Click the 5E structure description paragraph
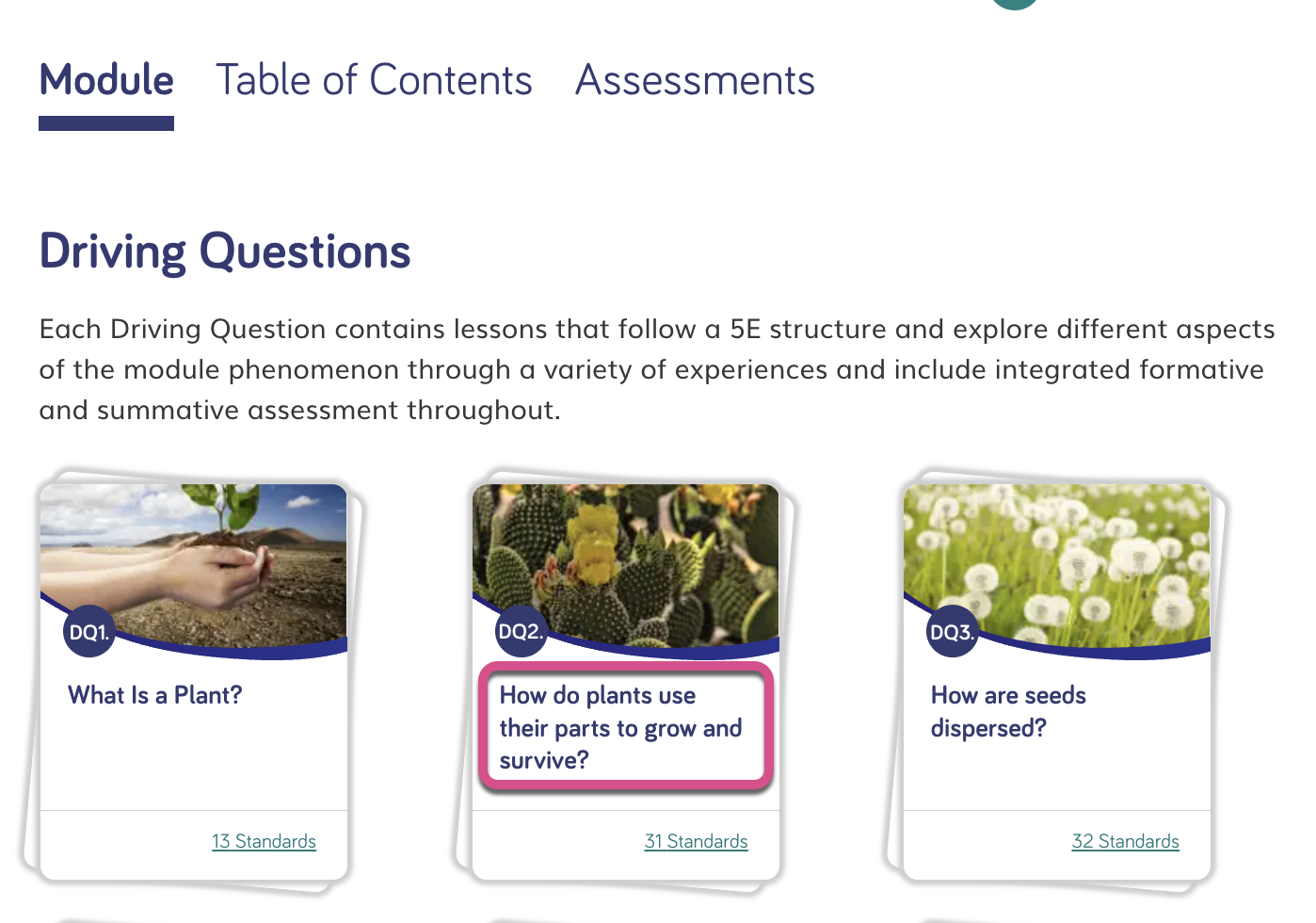 pyautogui.click(x=657, y=369)
